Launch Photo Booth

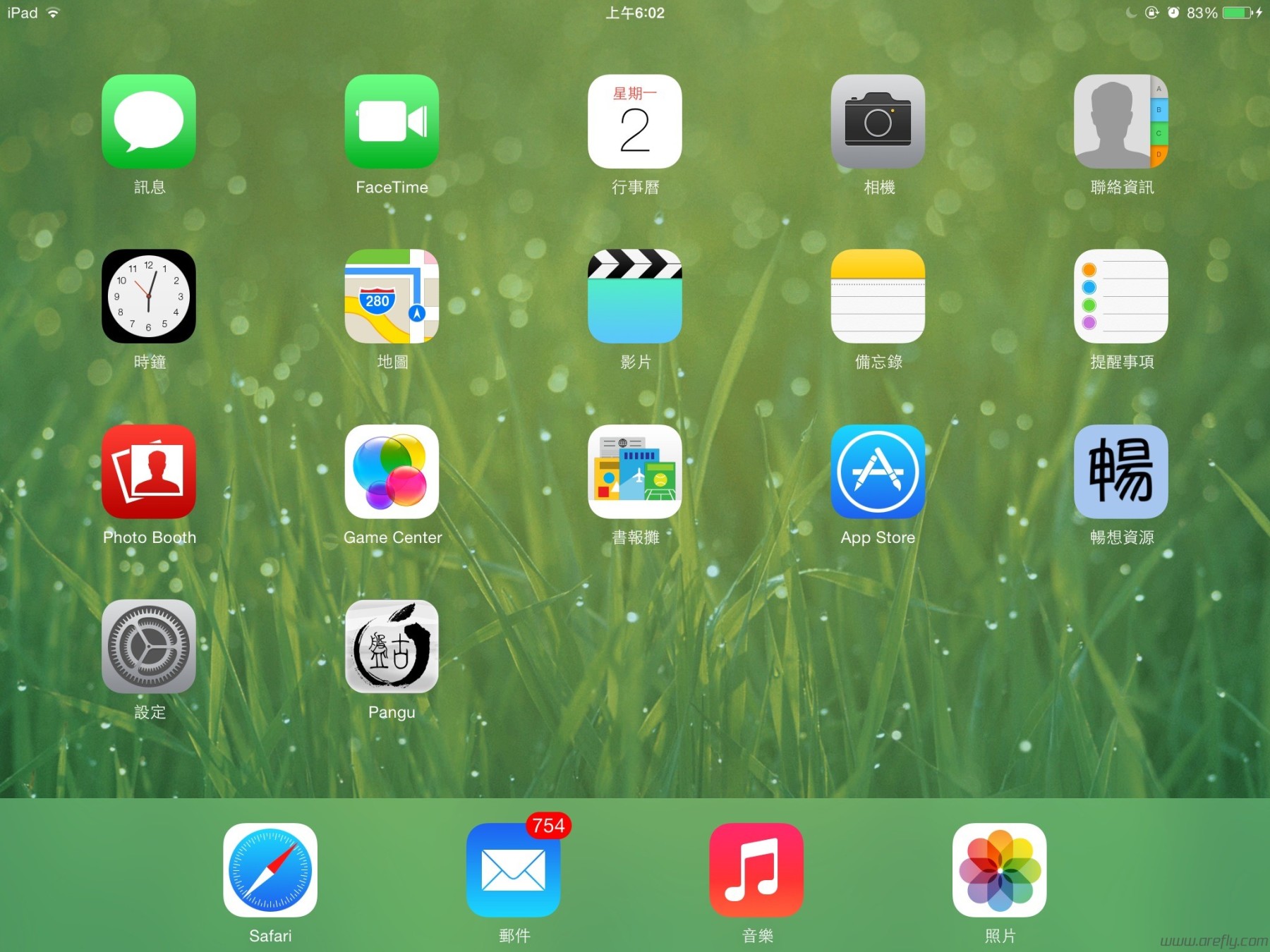pos(149,472)
